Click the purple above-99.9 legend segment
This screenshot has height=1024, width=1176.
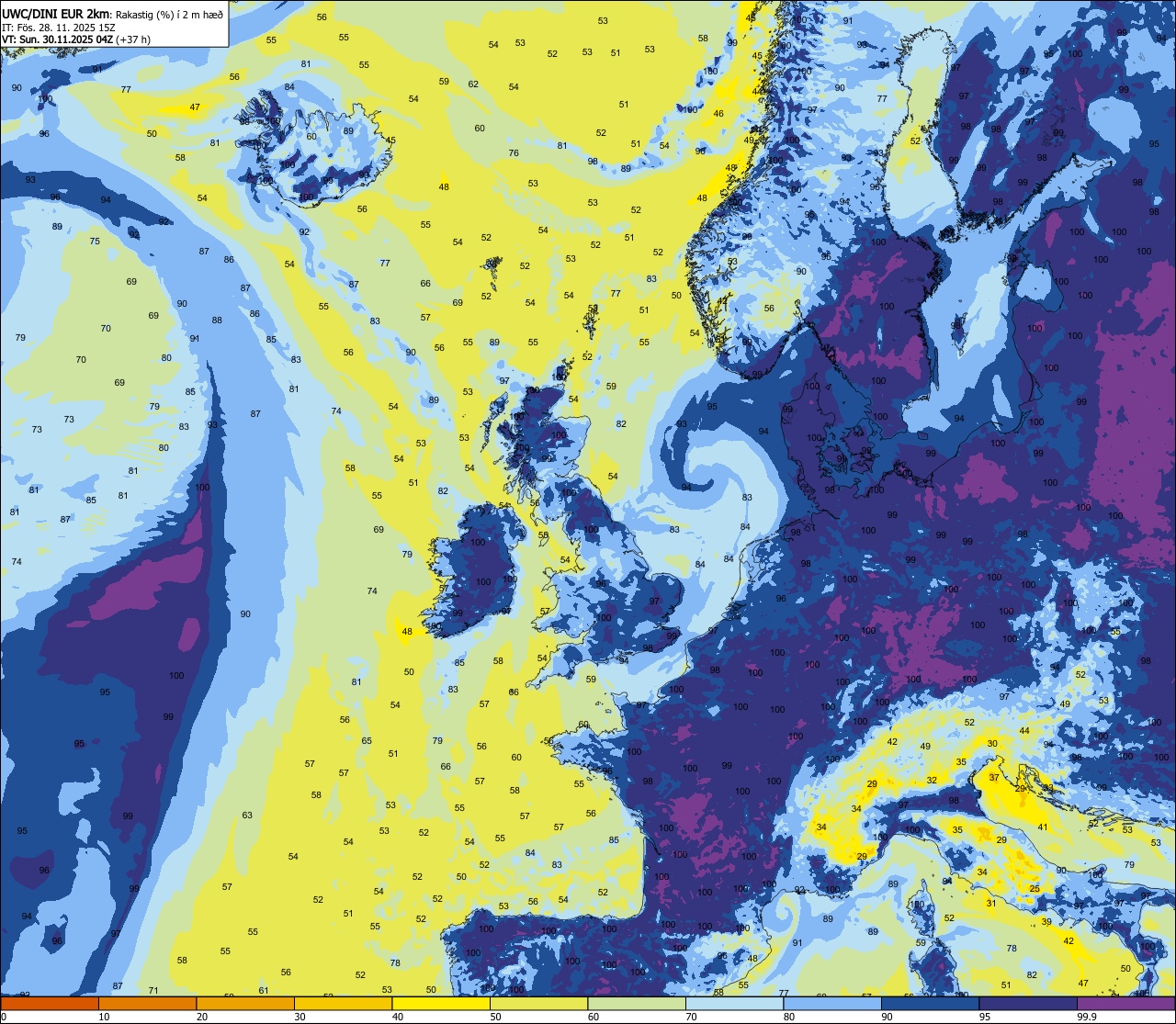1125,1003
